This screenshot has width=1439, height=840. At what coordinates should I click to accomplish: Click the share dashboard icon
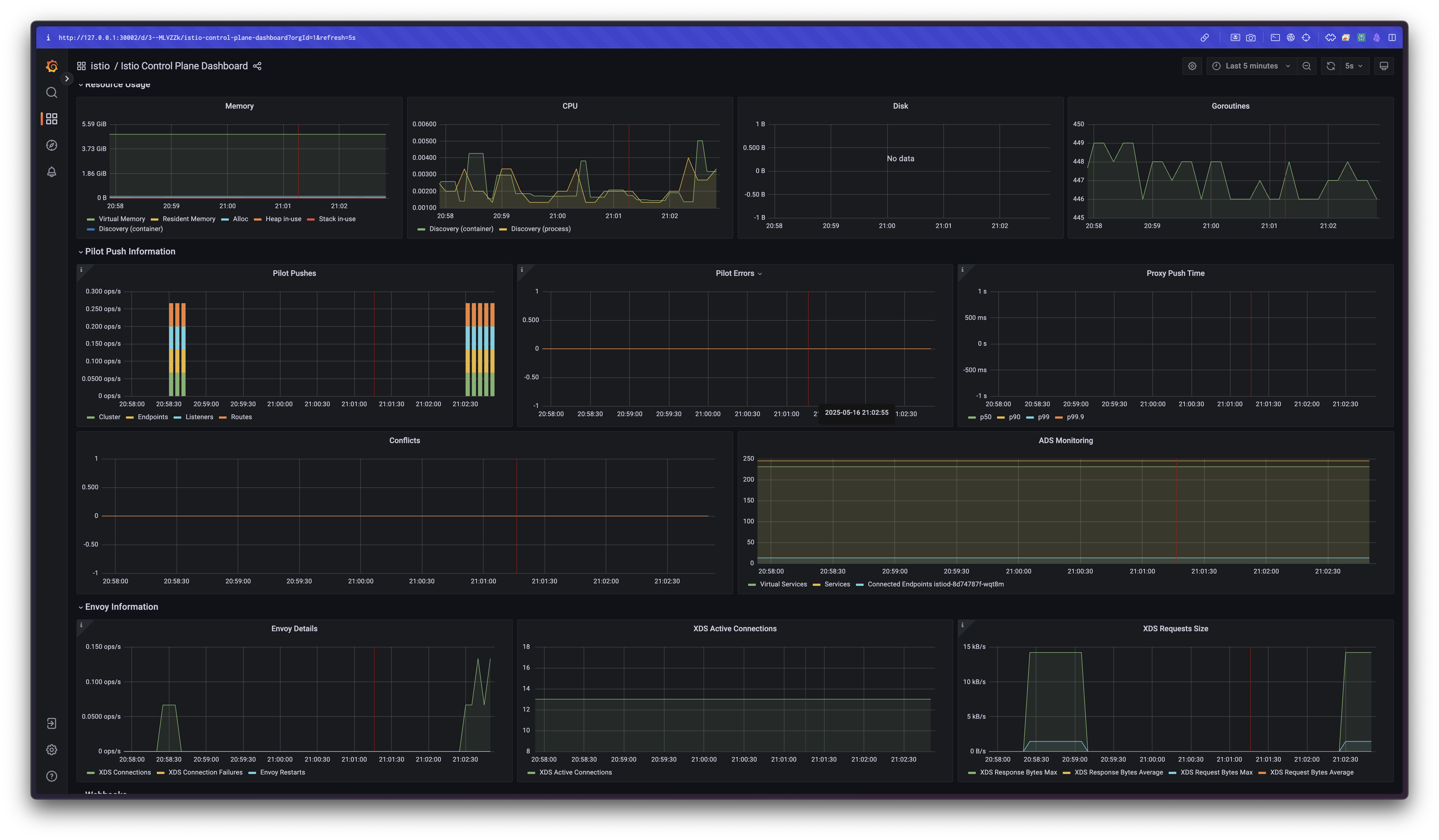[257, 66]
